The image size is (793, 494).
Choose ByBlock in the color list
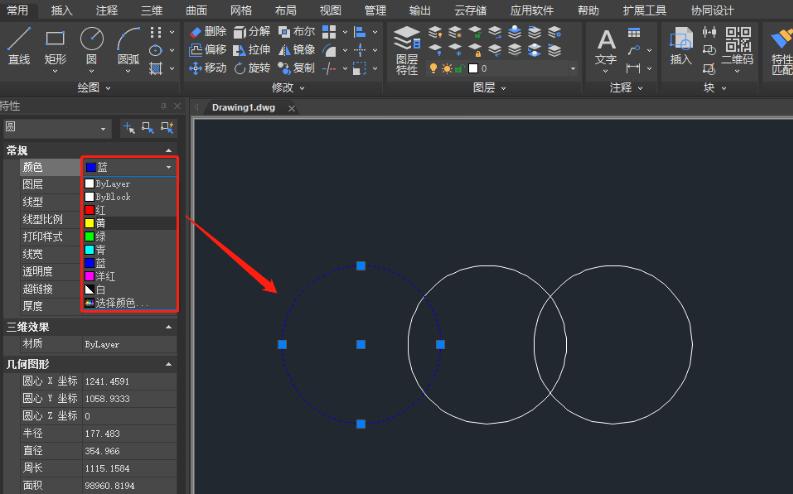click(x=129, y=197)
